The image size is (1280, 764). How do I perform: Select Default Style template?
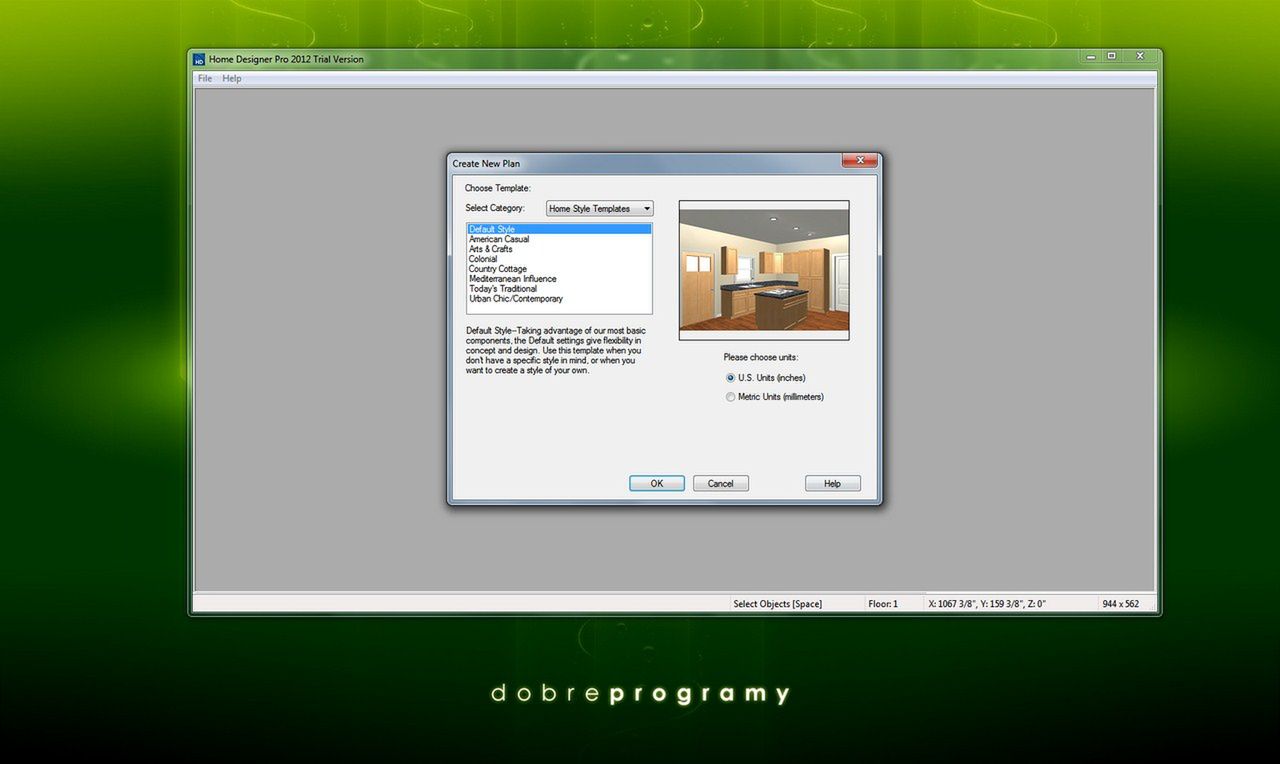pyautogui.click(x=559, y=229)
